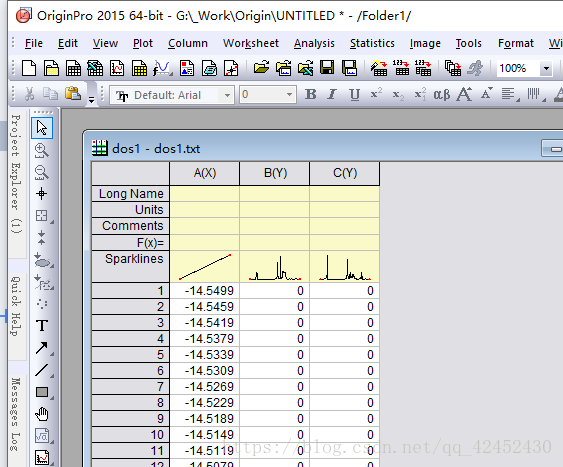This screenshot has height=467, width=563.
Task: Click the Open project folder icon
Action: (261, 68)
